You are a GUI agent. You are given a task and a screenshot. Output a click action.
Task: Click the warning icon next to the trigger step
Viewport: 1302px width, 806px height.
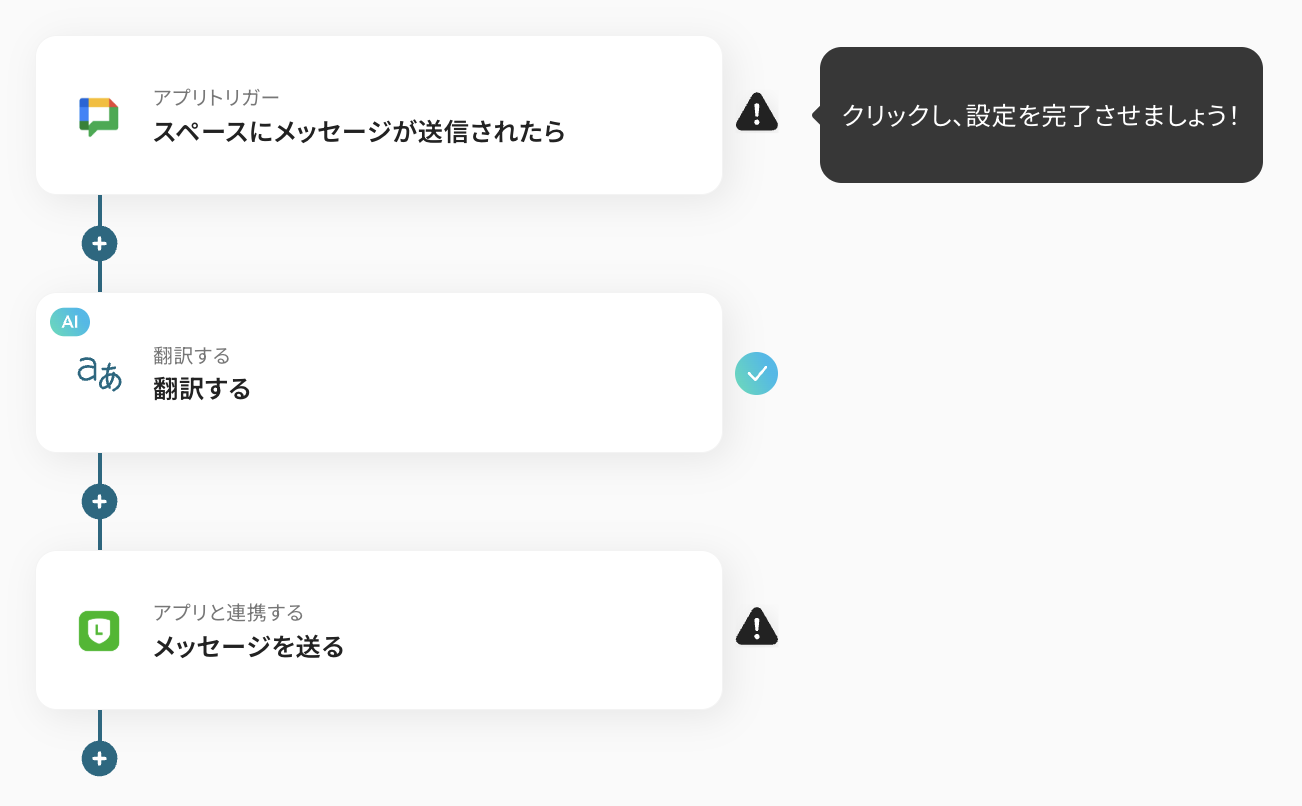pyautogui.click(x=757, y=113)
